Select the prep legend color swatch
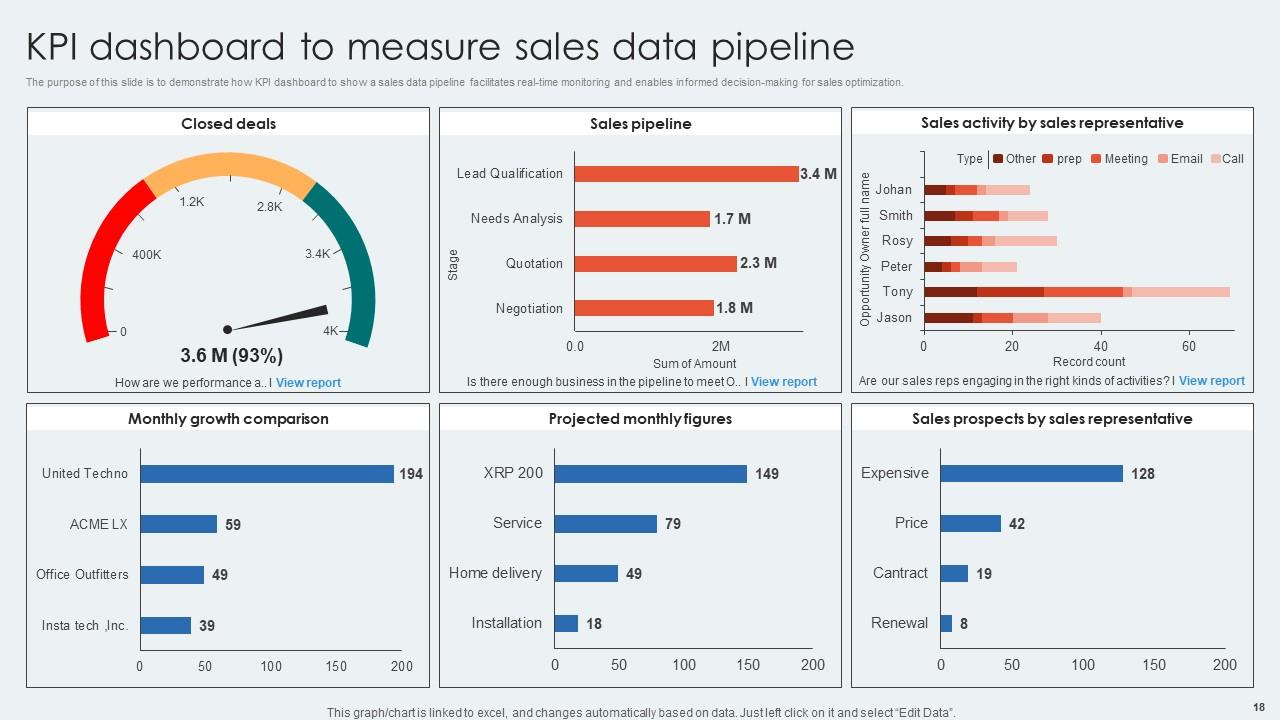1280x720 pixels. click(x=1048, y=159)
